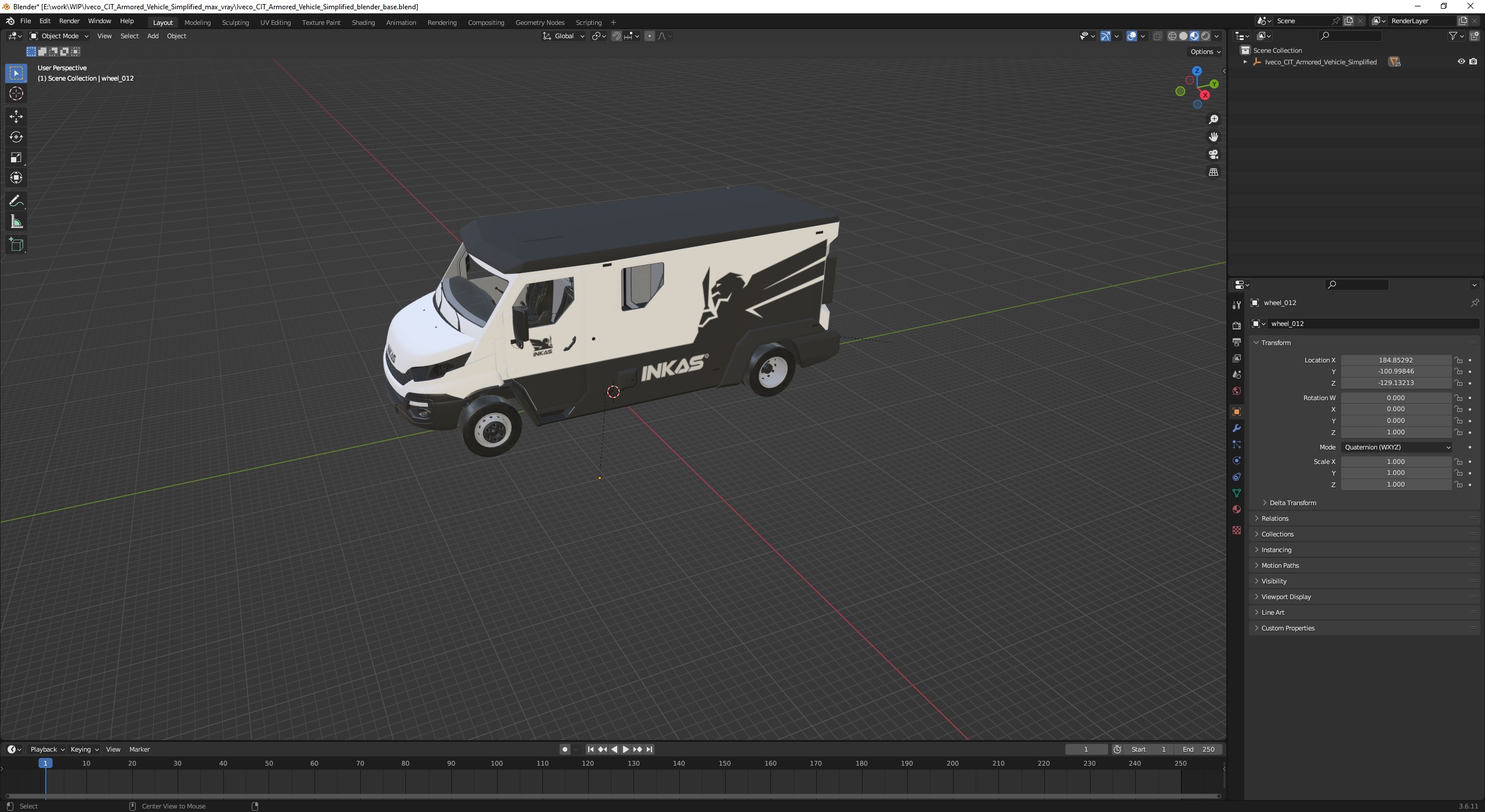This screenshot has height=812, width=1485.
Task: Open the Texture properties checker tab
Action: (x=1237, y=530)
